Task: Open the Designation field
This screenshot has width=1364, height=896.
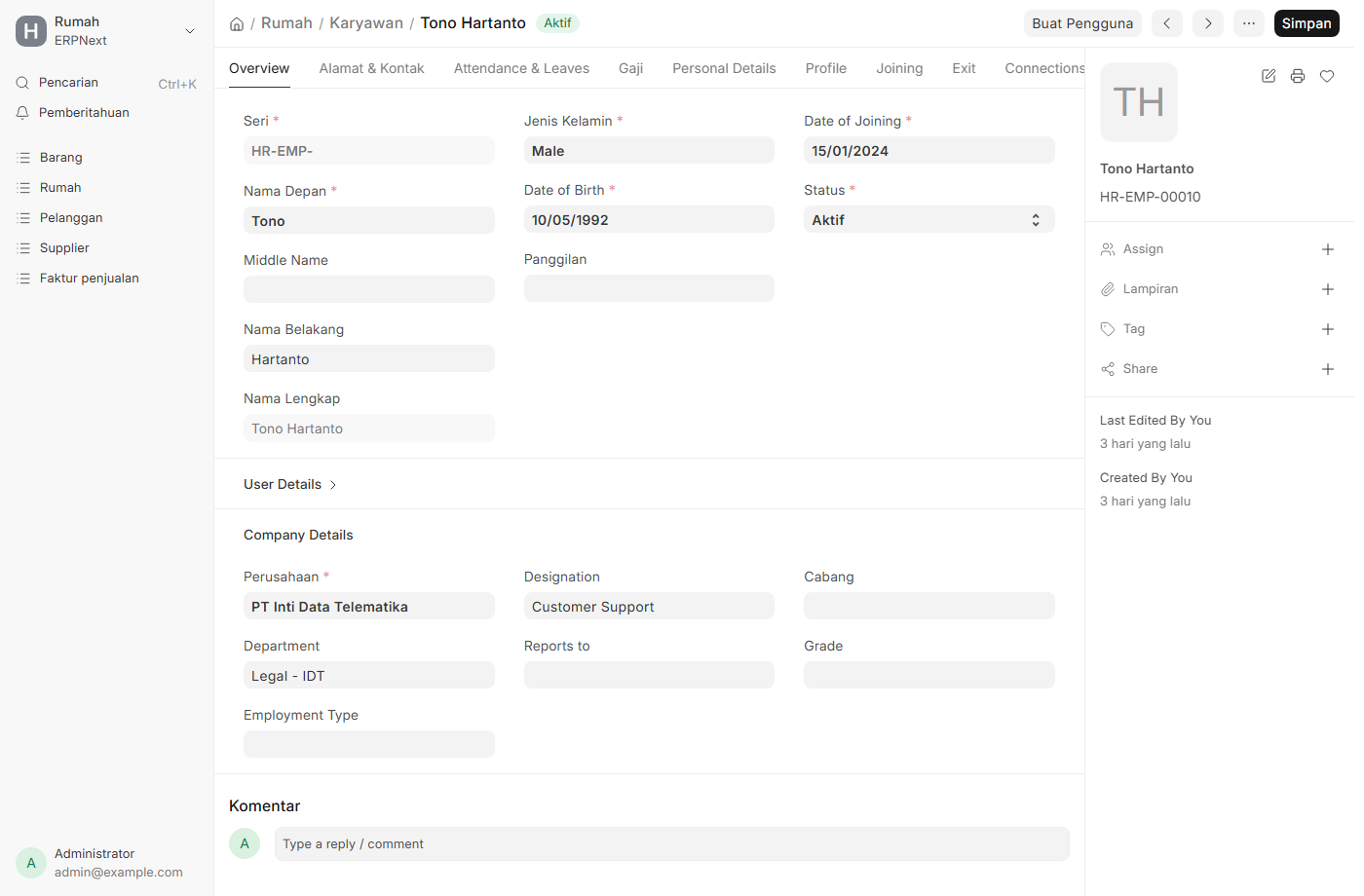Action: point(649,607)
